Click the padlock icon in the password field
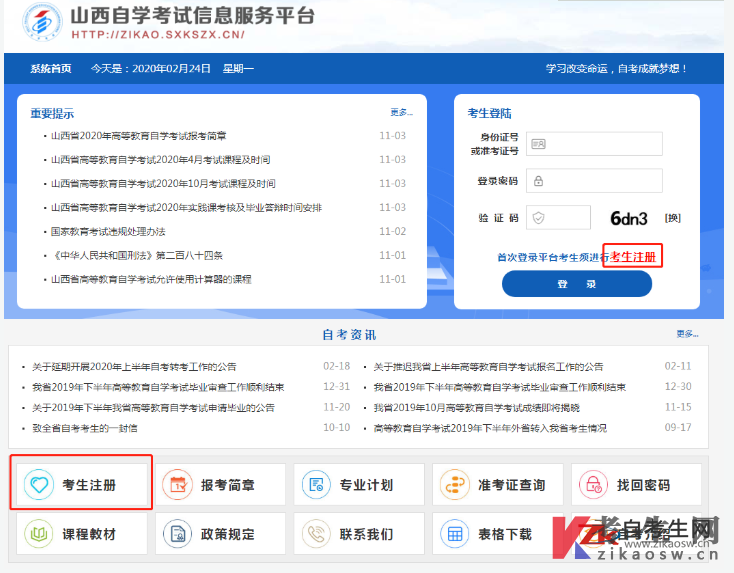This screenshot has height=573, width=734. pos(538,181)
